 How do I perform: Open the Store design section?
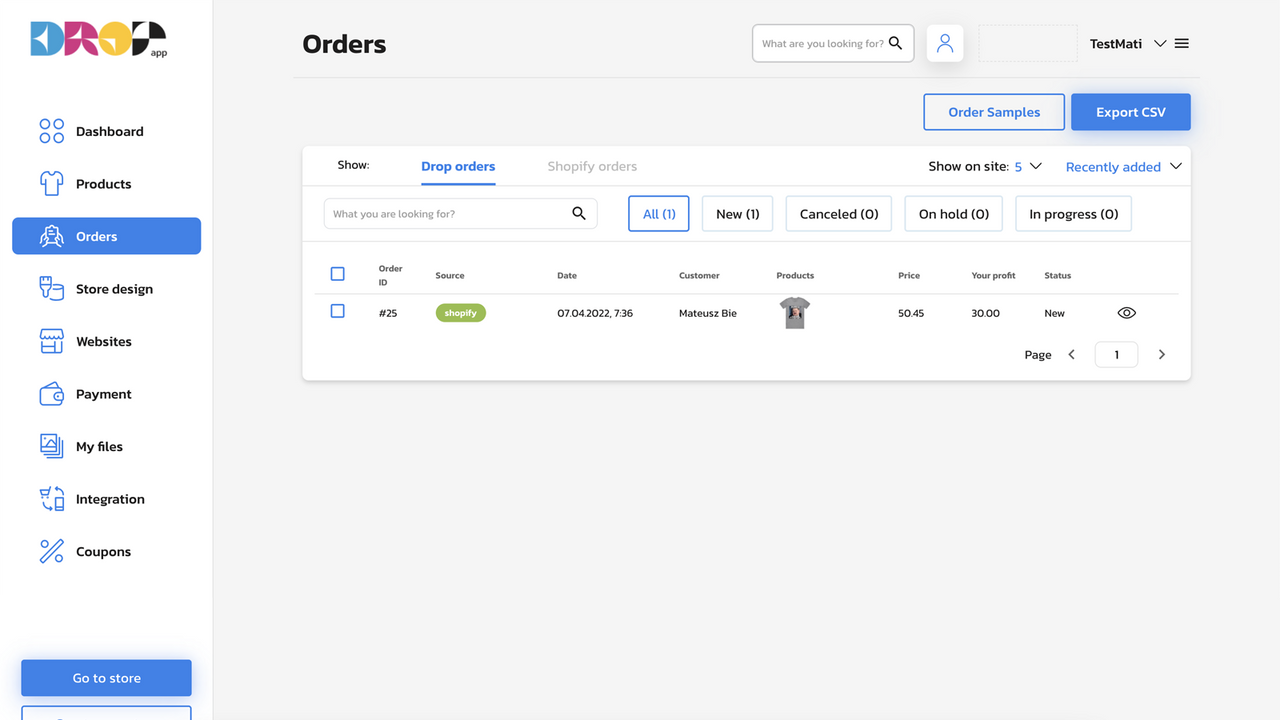pos(116,288)
